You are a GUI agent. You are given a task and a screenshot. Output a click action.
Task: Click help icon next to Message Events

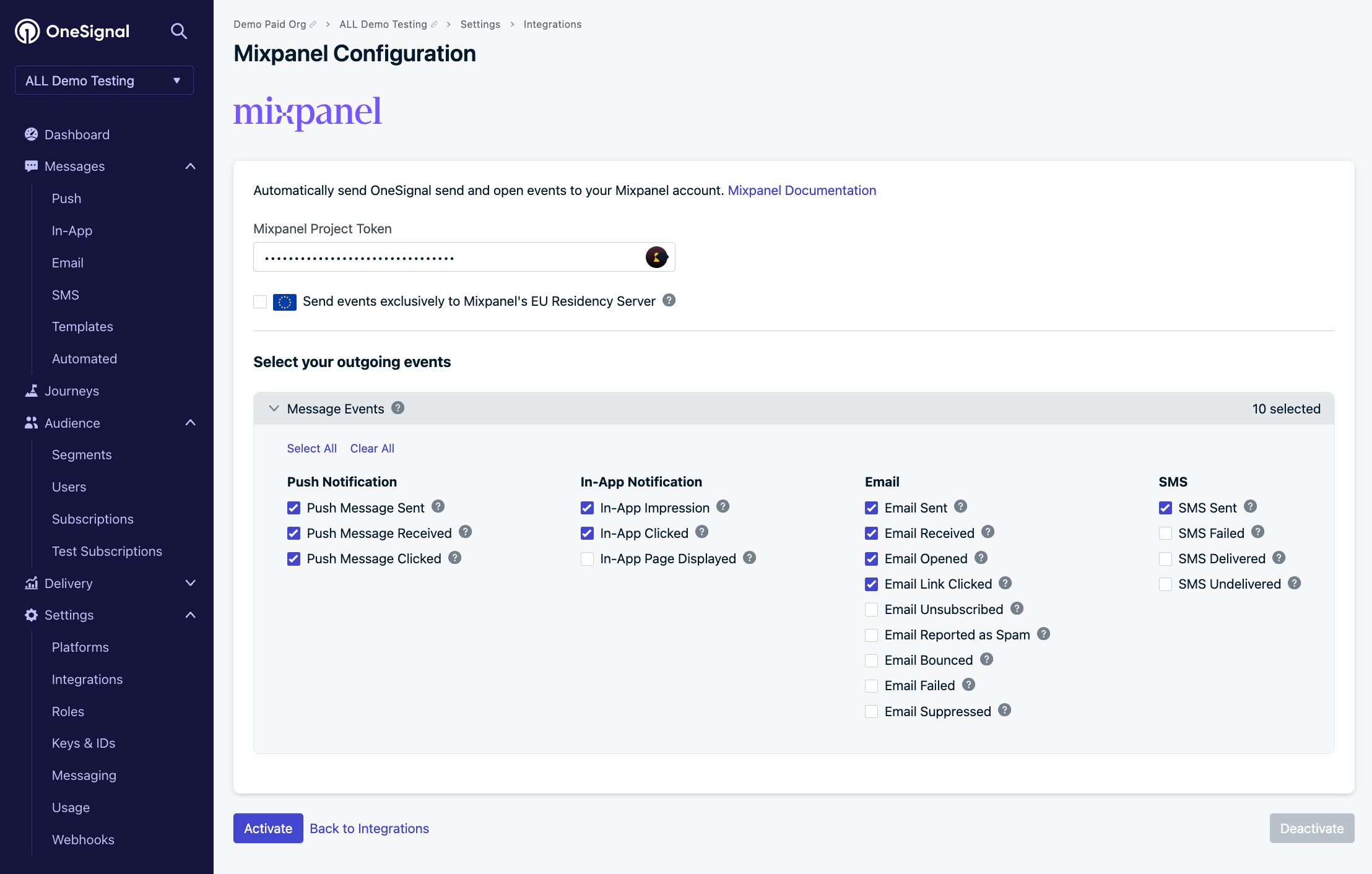[x=398, y=408]
